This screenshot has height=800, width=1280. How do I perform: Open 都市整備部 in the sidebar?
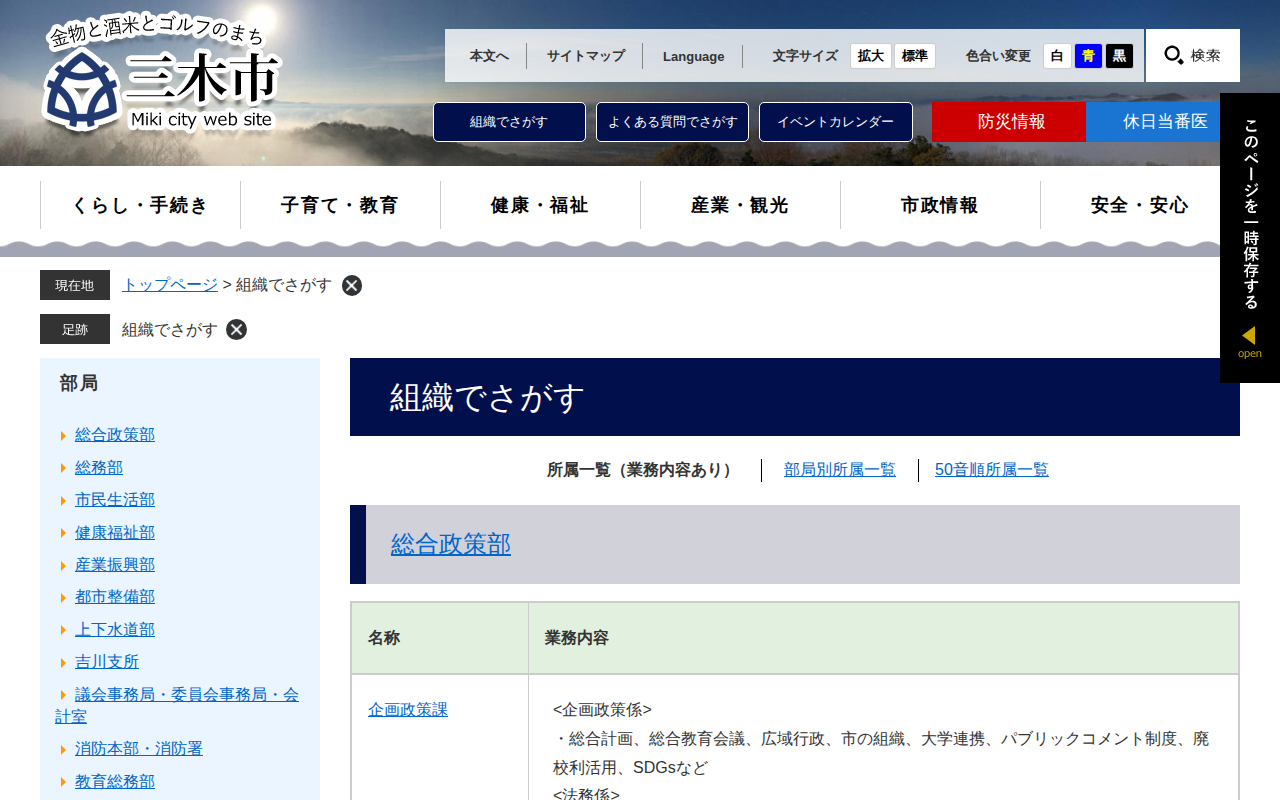[115, 597]
